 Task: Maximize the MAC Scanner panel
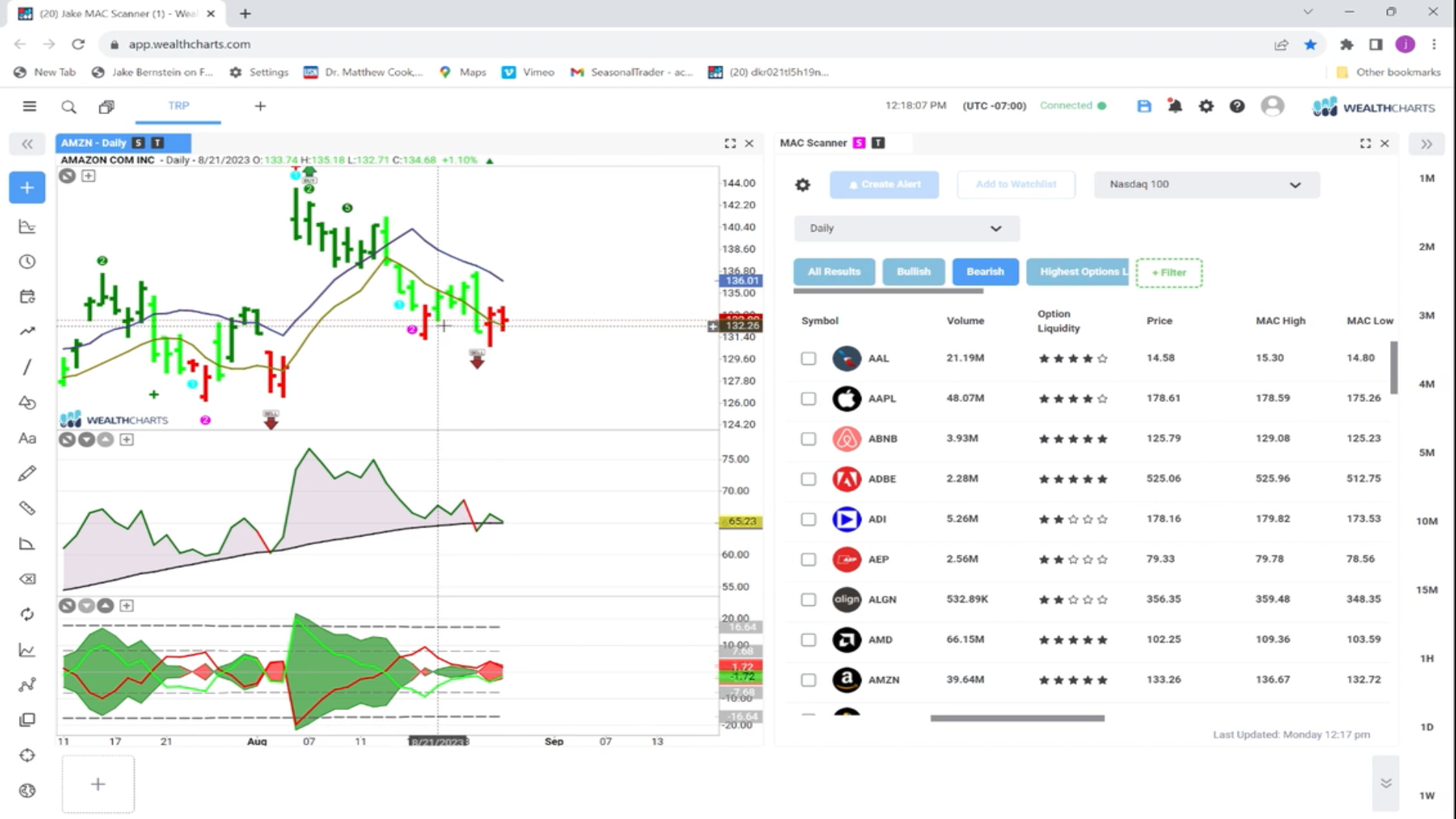pyautogui.click(x=1366, y=143)
